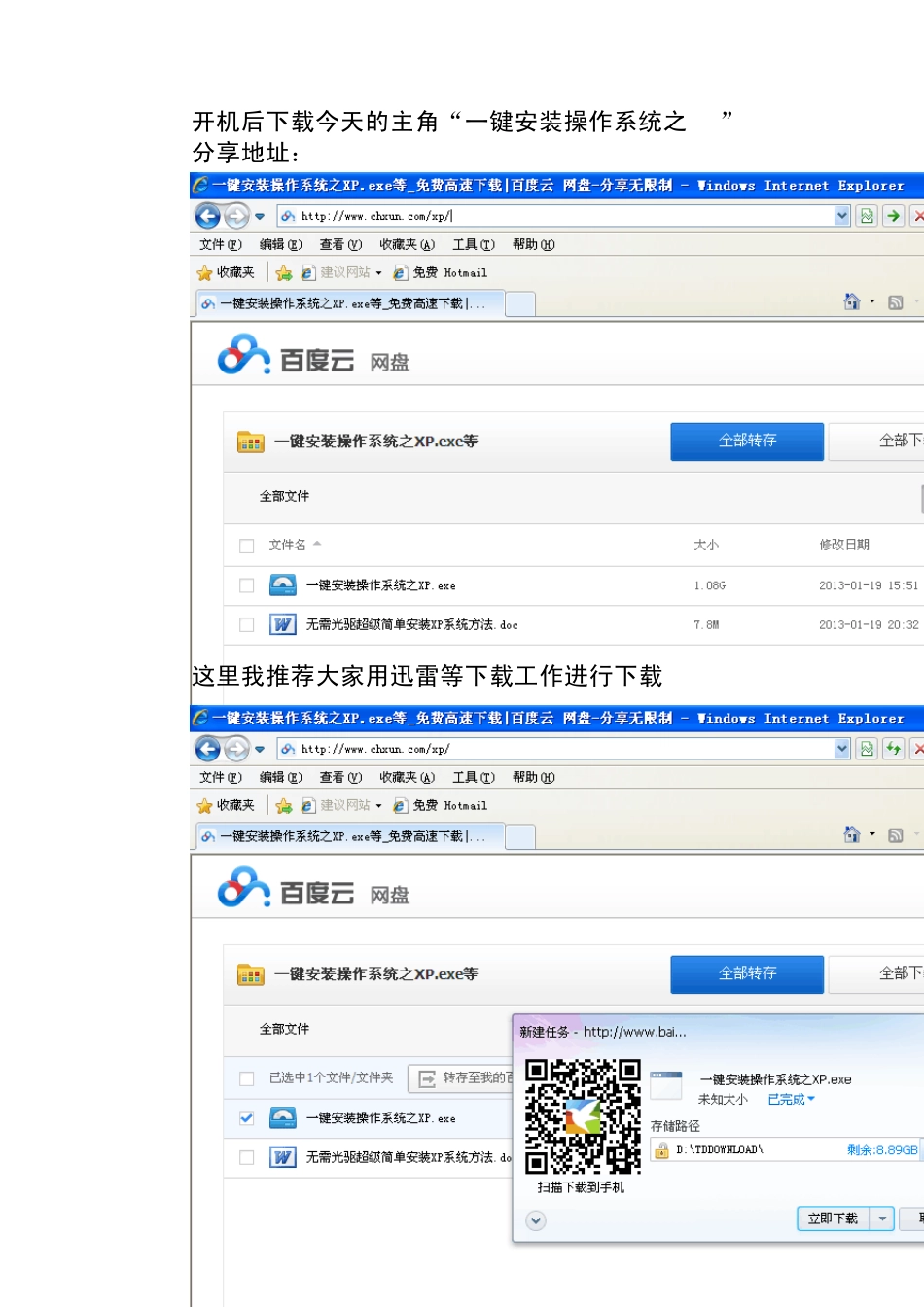Click Compatibility View icon in lower browser window
The width and height of the screenshot is (924, 1307).
(x=867, y=749)
